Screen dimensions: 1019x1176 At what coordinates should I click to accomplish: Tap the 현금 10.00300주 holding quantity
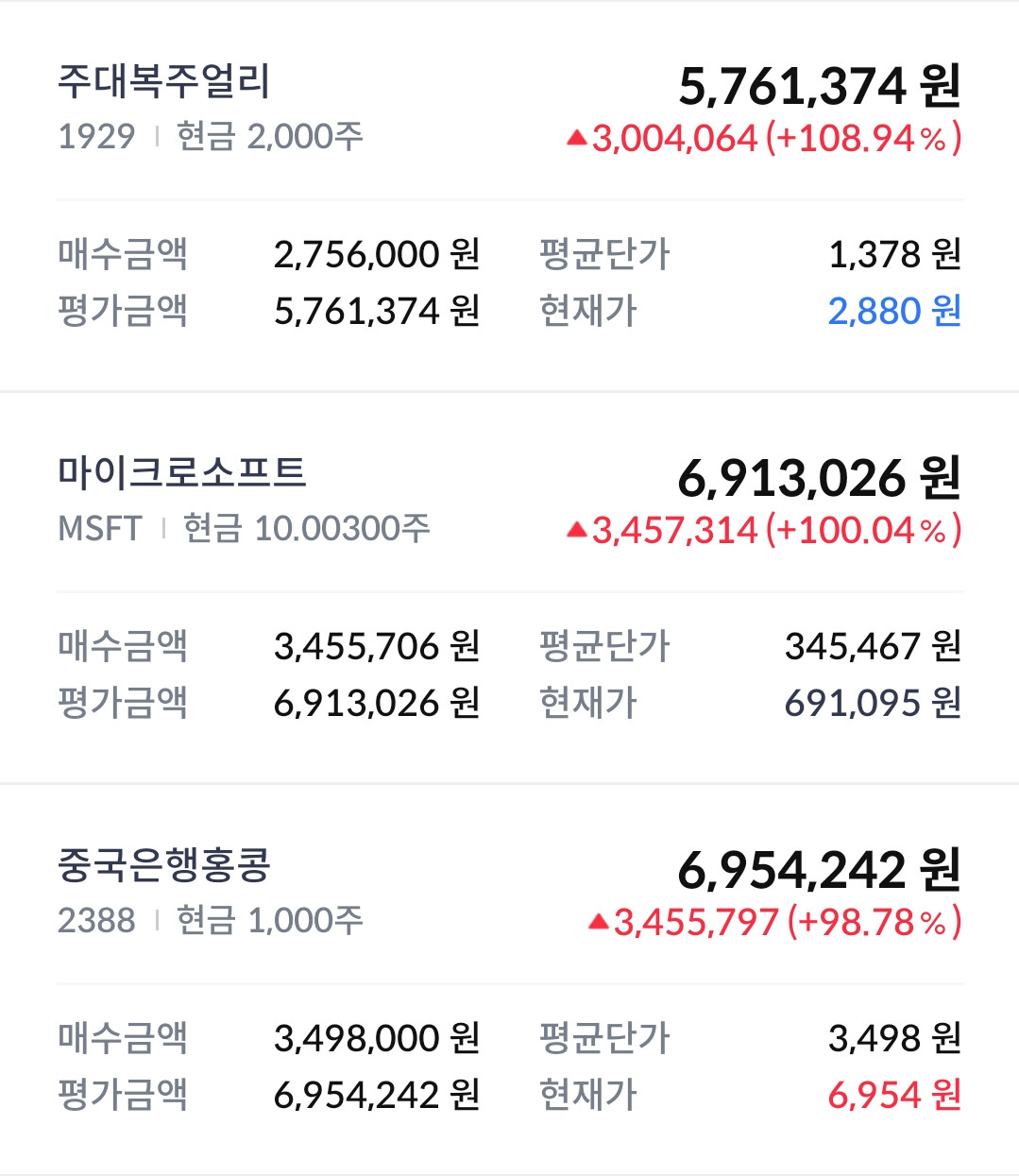(306, 528)
